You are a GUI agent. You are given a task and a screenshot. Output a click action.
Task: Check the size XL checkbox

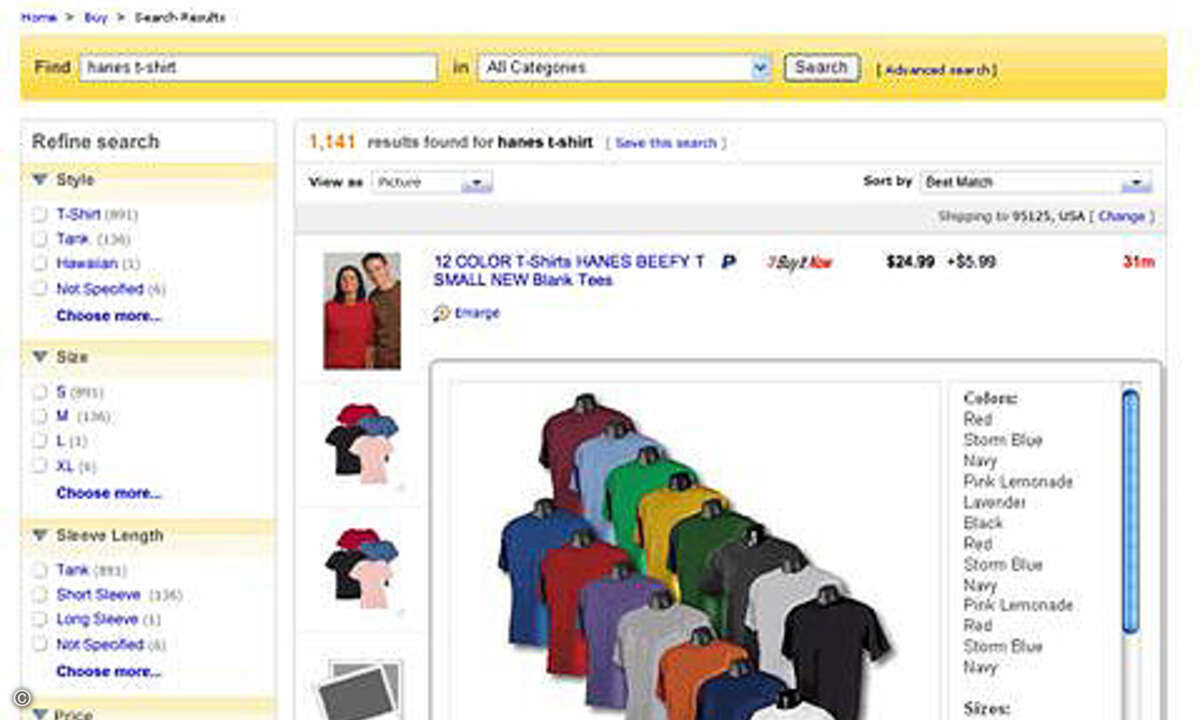(x=40, y=466)
